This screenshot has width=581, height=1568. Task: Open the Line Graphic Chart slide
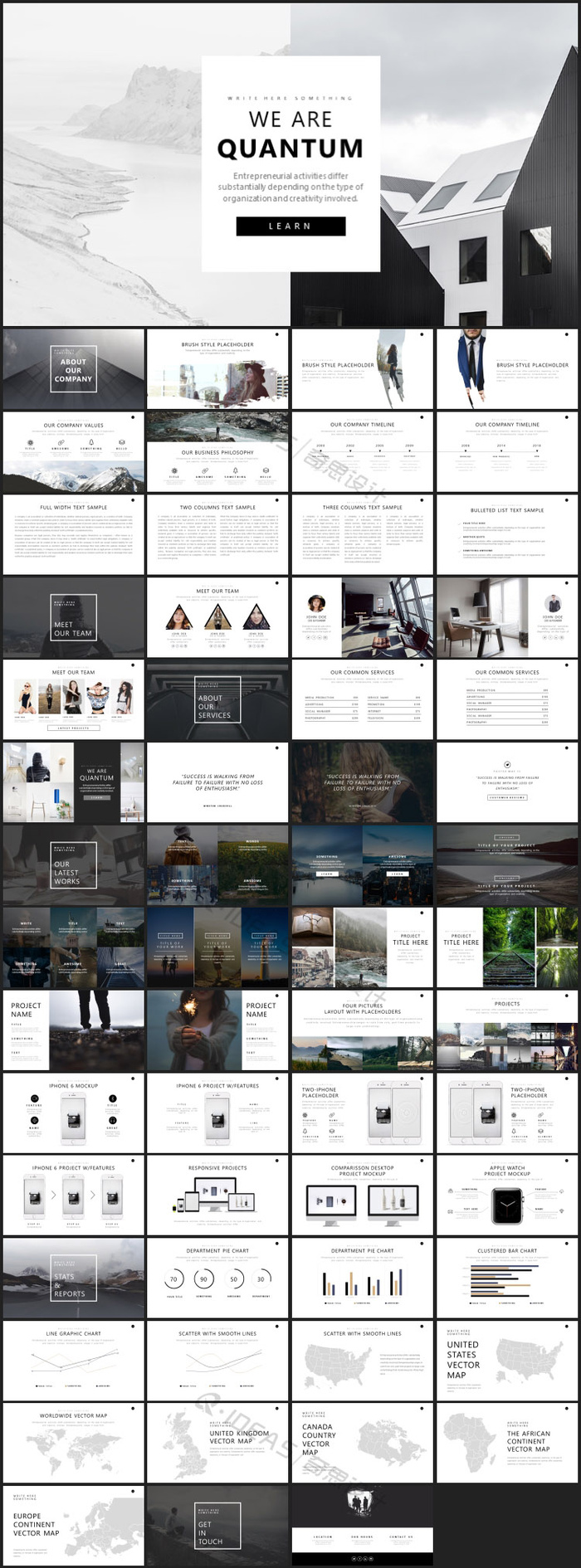tap(73, 1361)
